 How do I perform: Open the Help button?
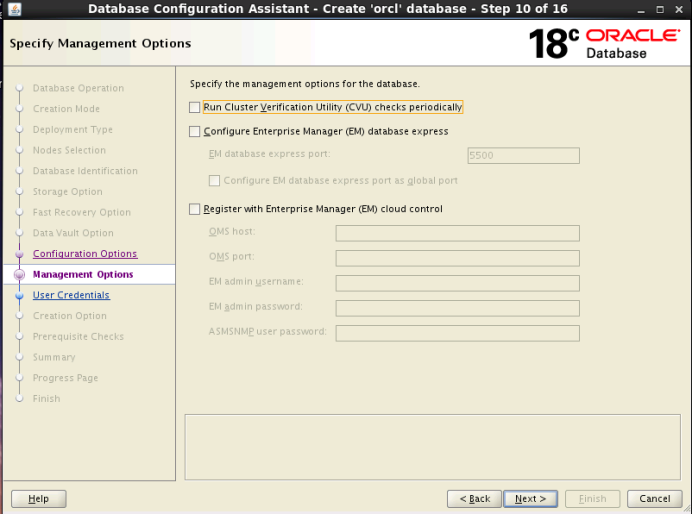[38, 499]
